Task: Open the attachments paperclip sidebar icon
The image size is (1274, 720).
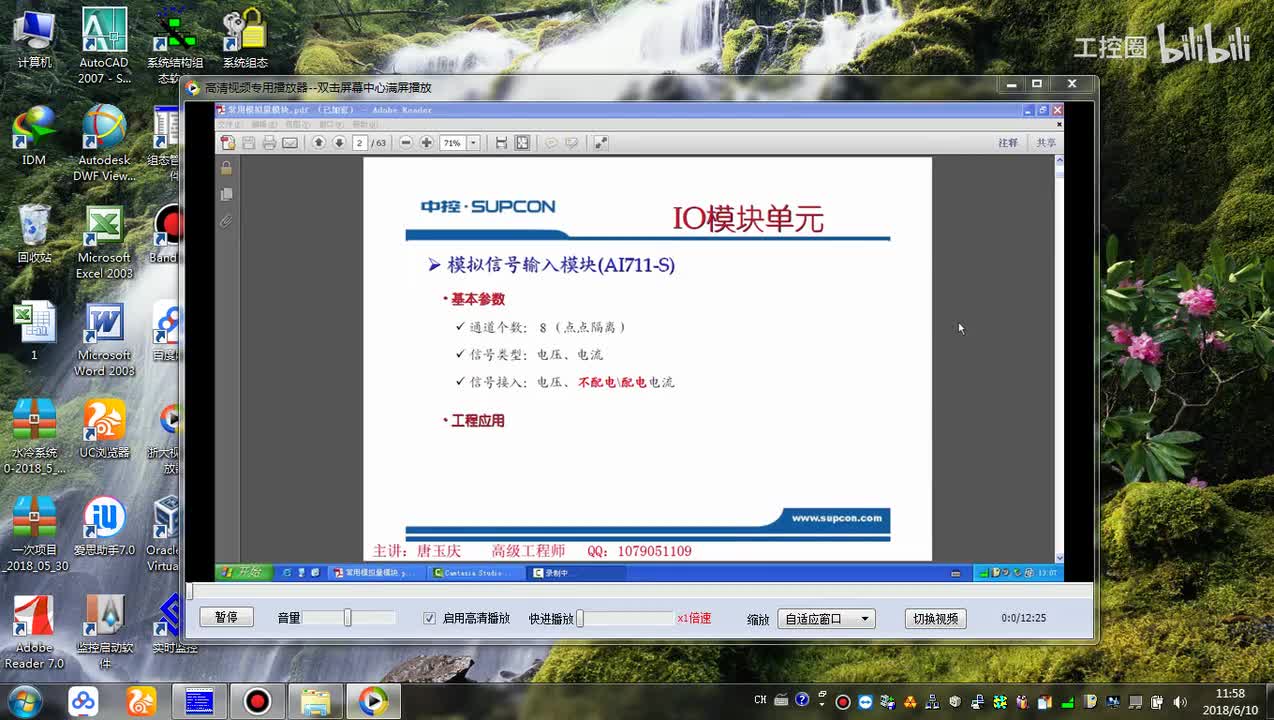Action: 226,221
